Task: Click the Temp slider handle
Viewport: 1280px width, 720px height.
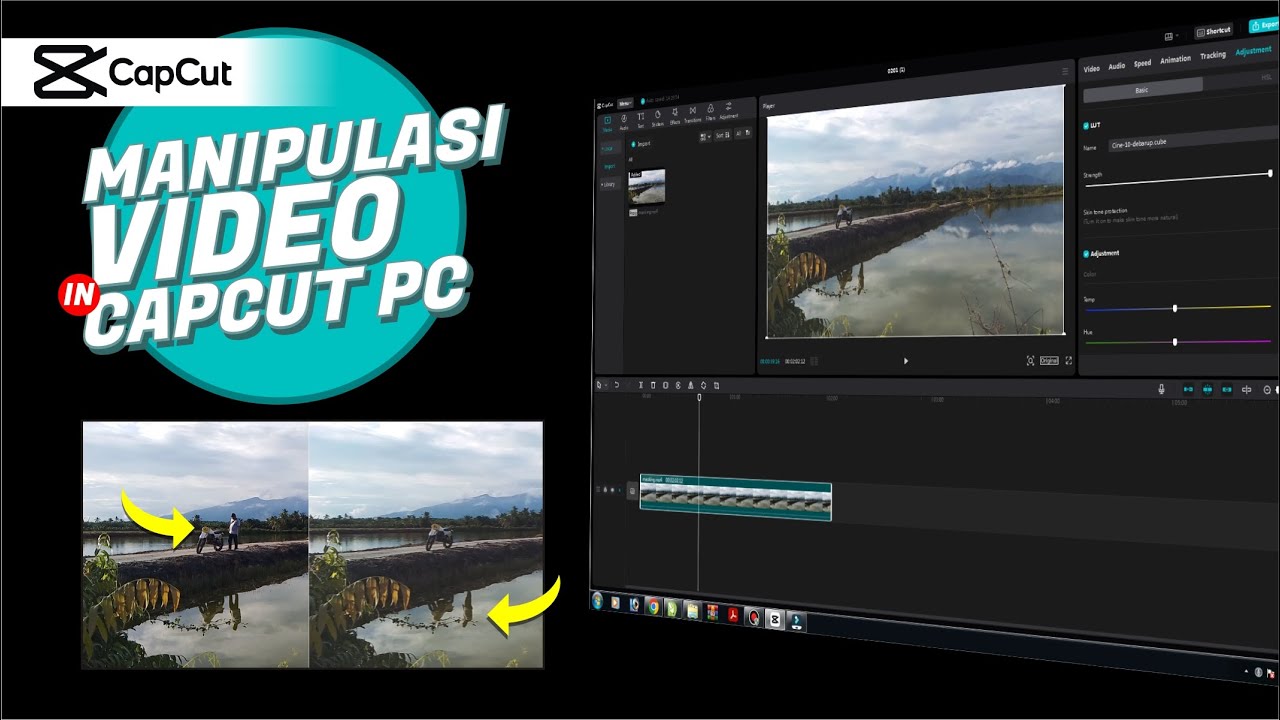Action: [x=1175, y=308]
